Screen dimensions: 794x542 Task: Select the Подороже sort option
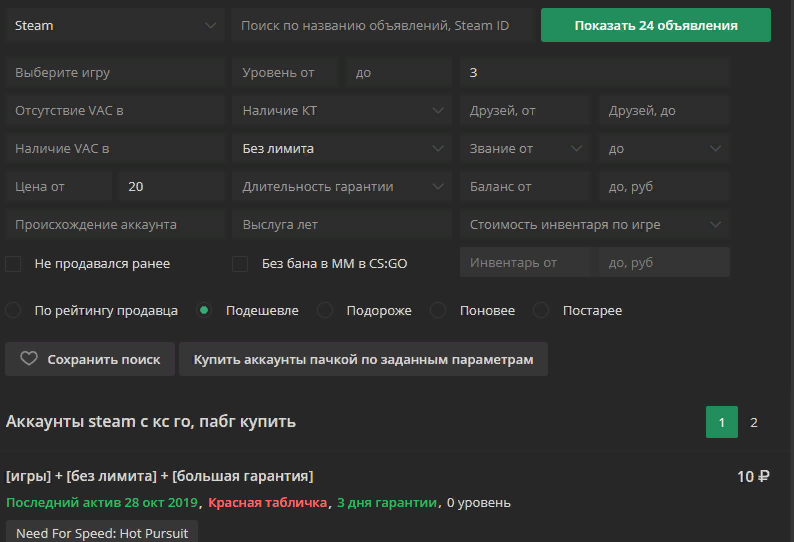325,310
